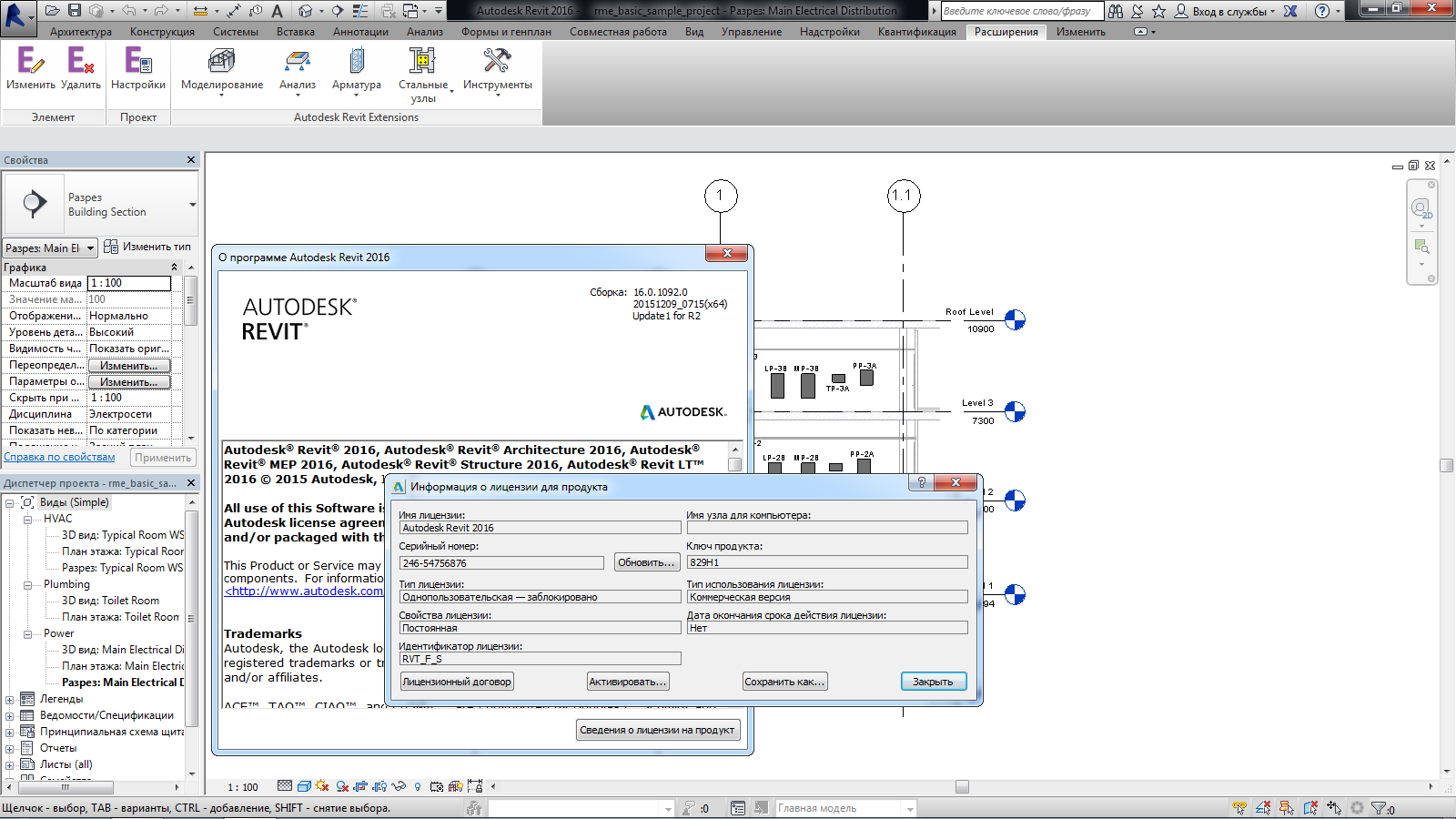The width and height of the screenshot is (1456, 819).
Task: Expand the Легенды tree node
Action: pos(10,699)
